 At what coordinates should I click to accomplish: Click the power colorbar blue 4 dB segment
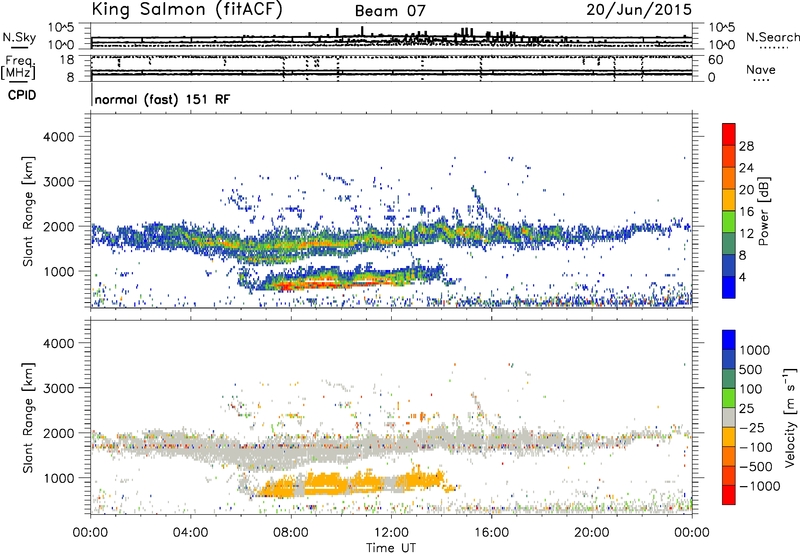point(729,287)
